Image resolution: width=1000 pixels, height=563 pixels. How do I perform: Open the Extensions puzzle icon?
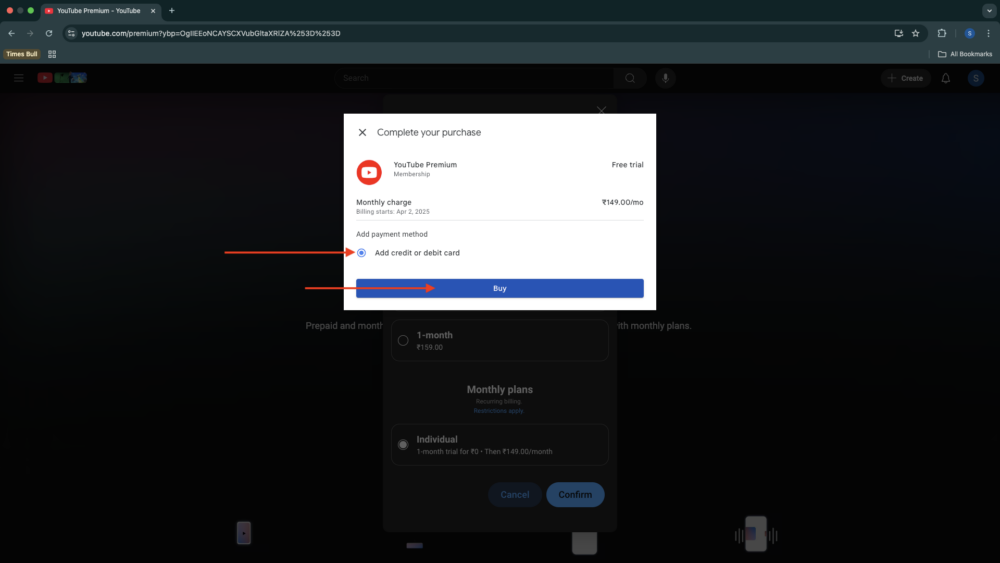pos(942,33)
